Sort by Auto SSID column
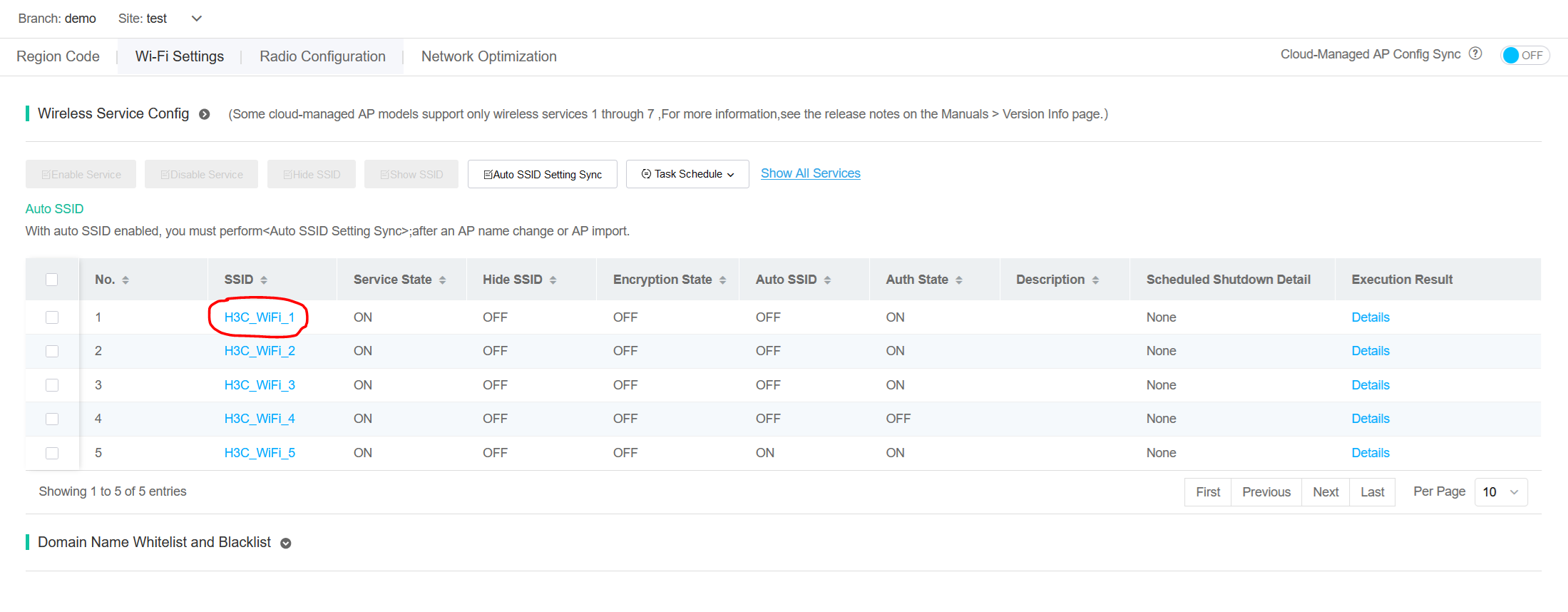This screenshot has height=612, width=1568. 827,280
